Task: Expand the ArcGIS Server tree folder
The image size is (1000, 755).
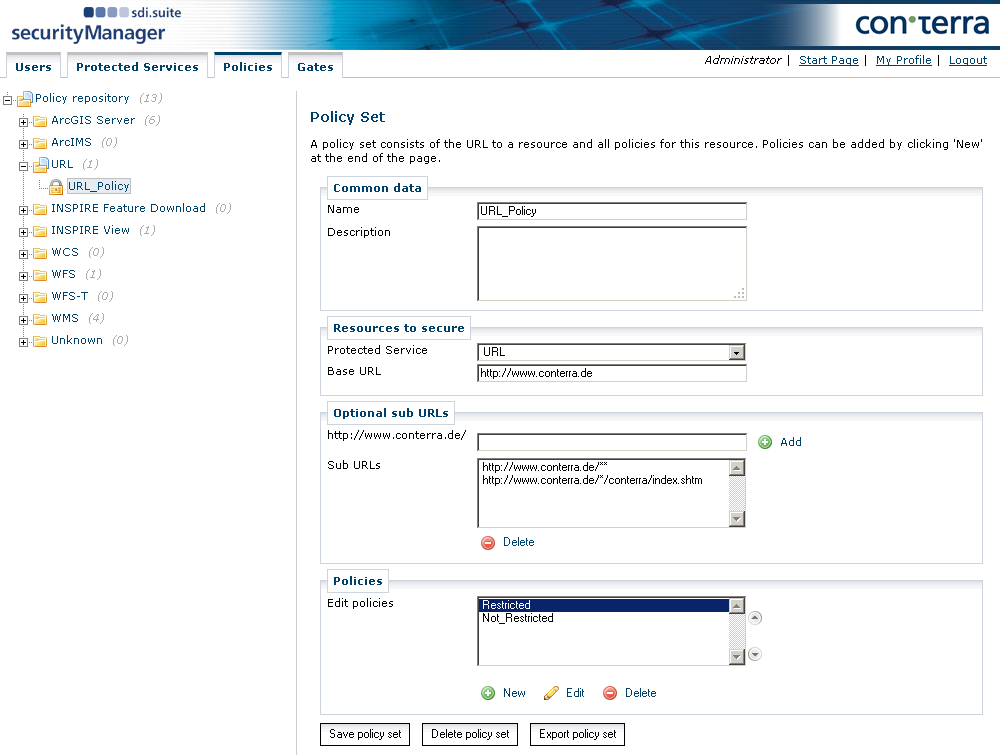Action: click(x=24, y=121)
